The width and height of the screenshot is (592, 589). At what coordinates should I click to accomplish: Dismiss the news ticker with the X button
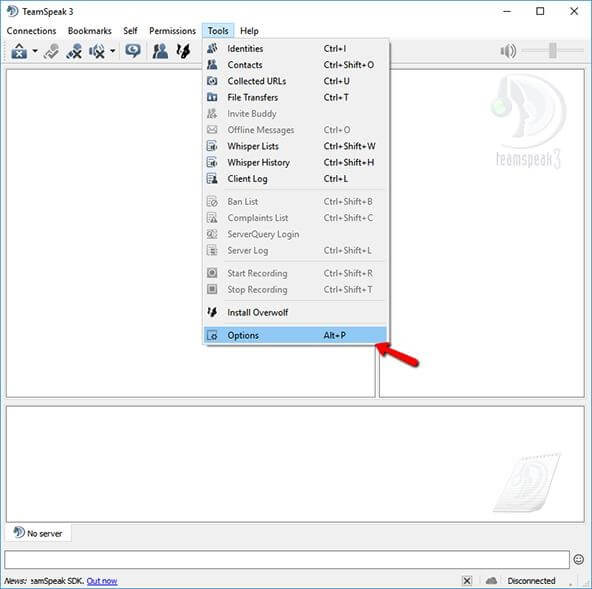[x=467, y=581]
